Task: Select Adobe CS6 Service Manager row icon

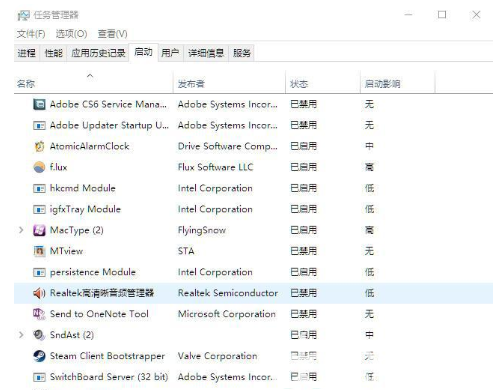Action: click(x=39, y=104)
